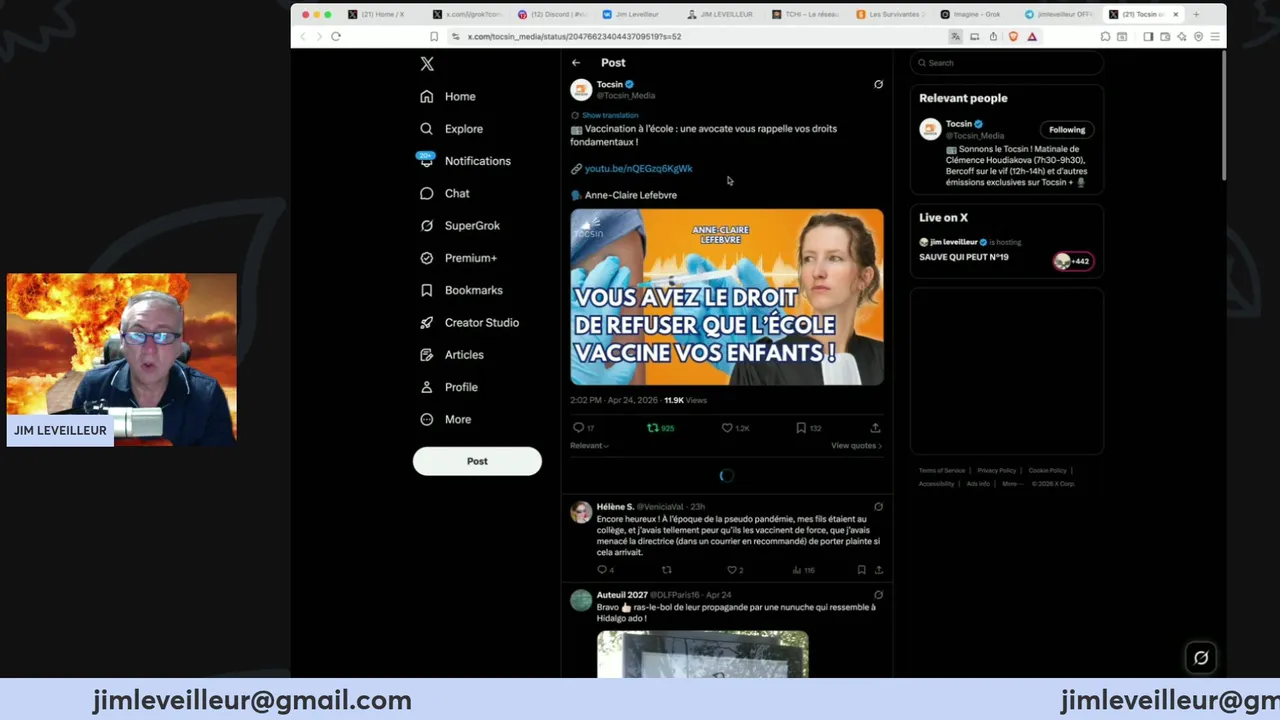Open Cookie Policy footer link
The width and height of the screenshot is (1280, 720).
(x=1047, y=471)
